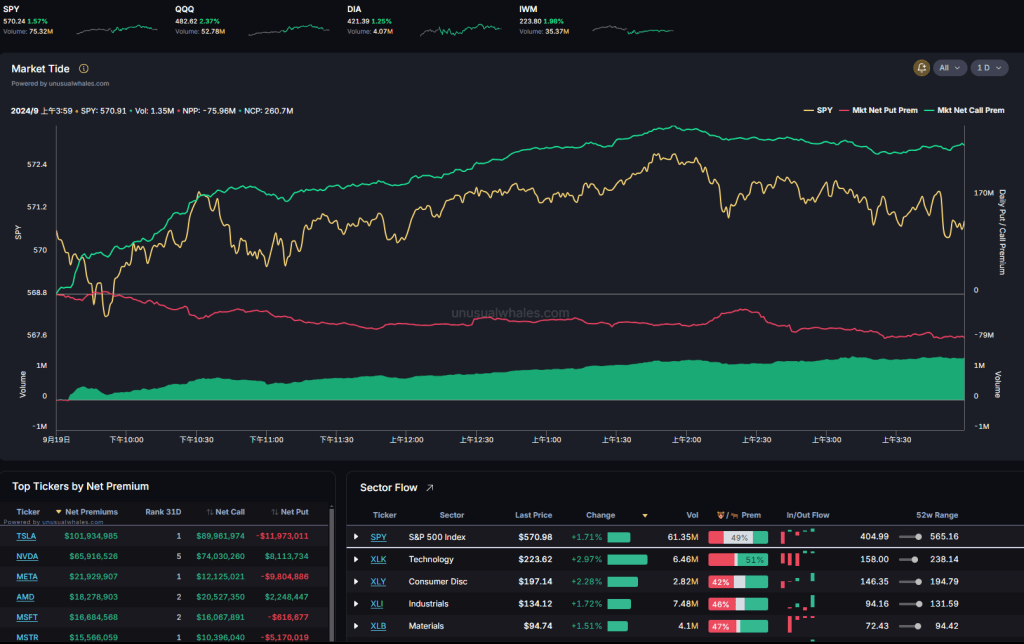Sort by Net Put column arrows

pos(273,512)
